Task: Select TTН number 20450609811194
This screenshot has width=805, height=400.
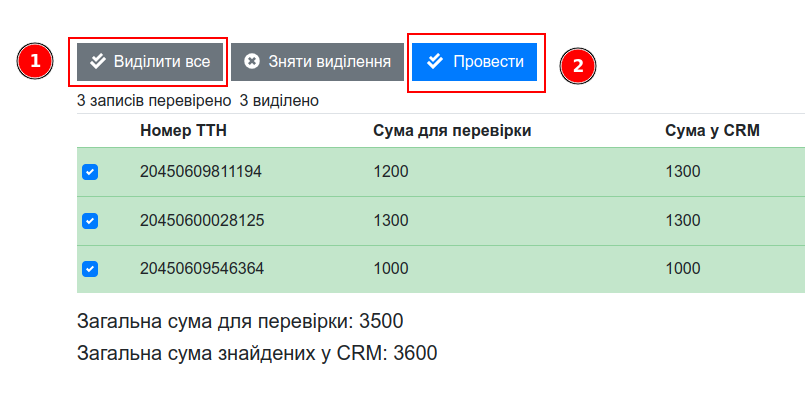Action: point(201,172)
